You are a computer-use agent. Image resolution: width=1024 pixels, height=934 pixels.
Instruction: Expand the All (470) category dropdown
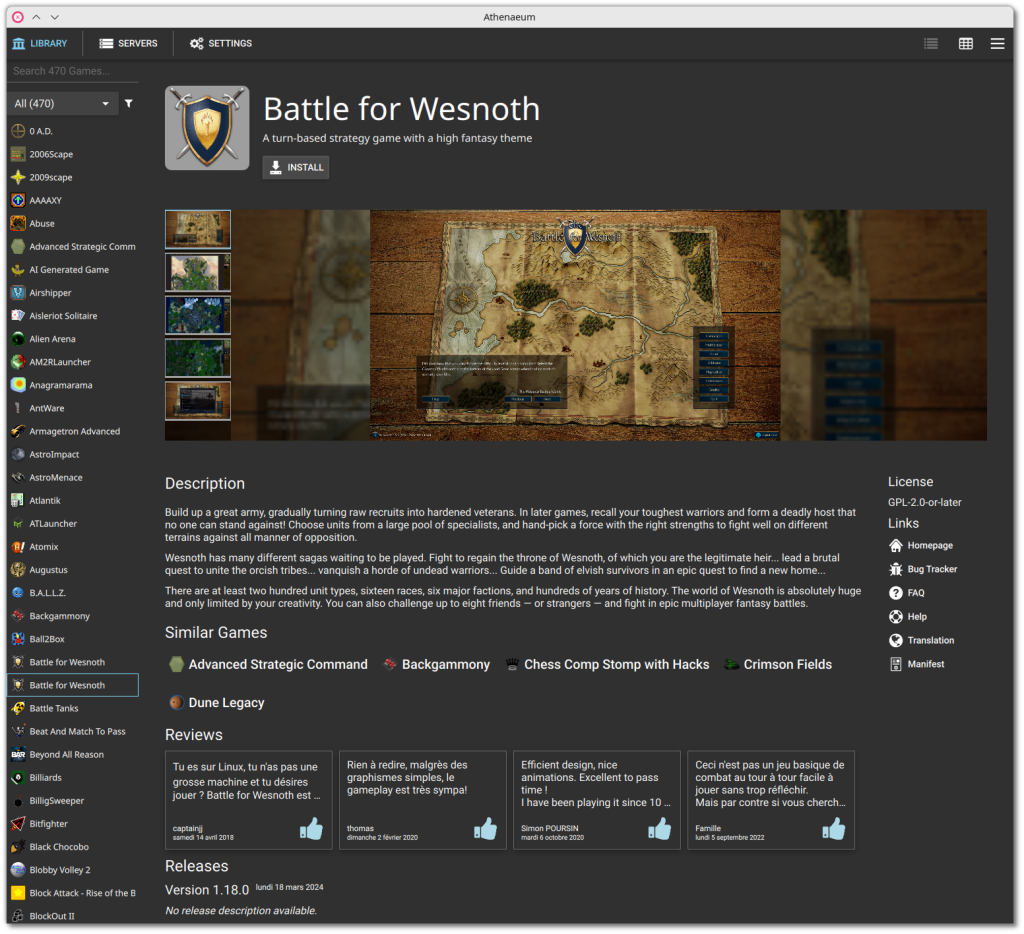pos(63,103)
